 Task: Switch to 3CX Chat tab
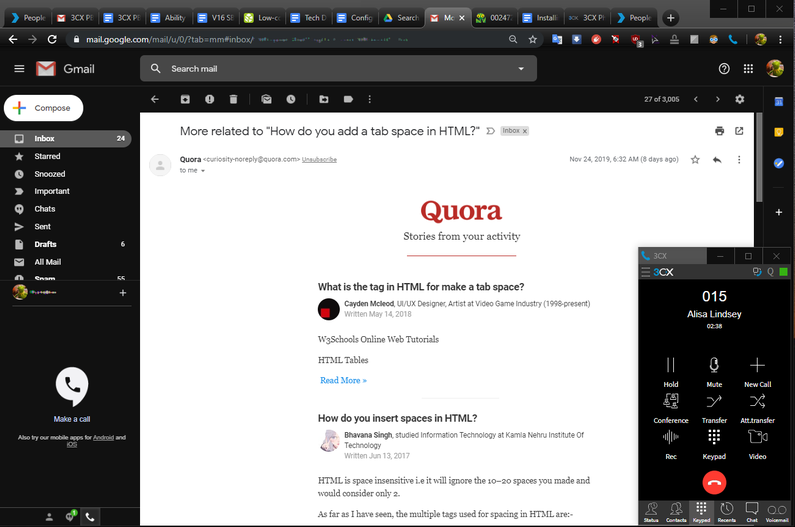(x=752, y=512)
